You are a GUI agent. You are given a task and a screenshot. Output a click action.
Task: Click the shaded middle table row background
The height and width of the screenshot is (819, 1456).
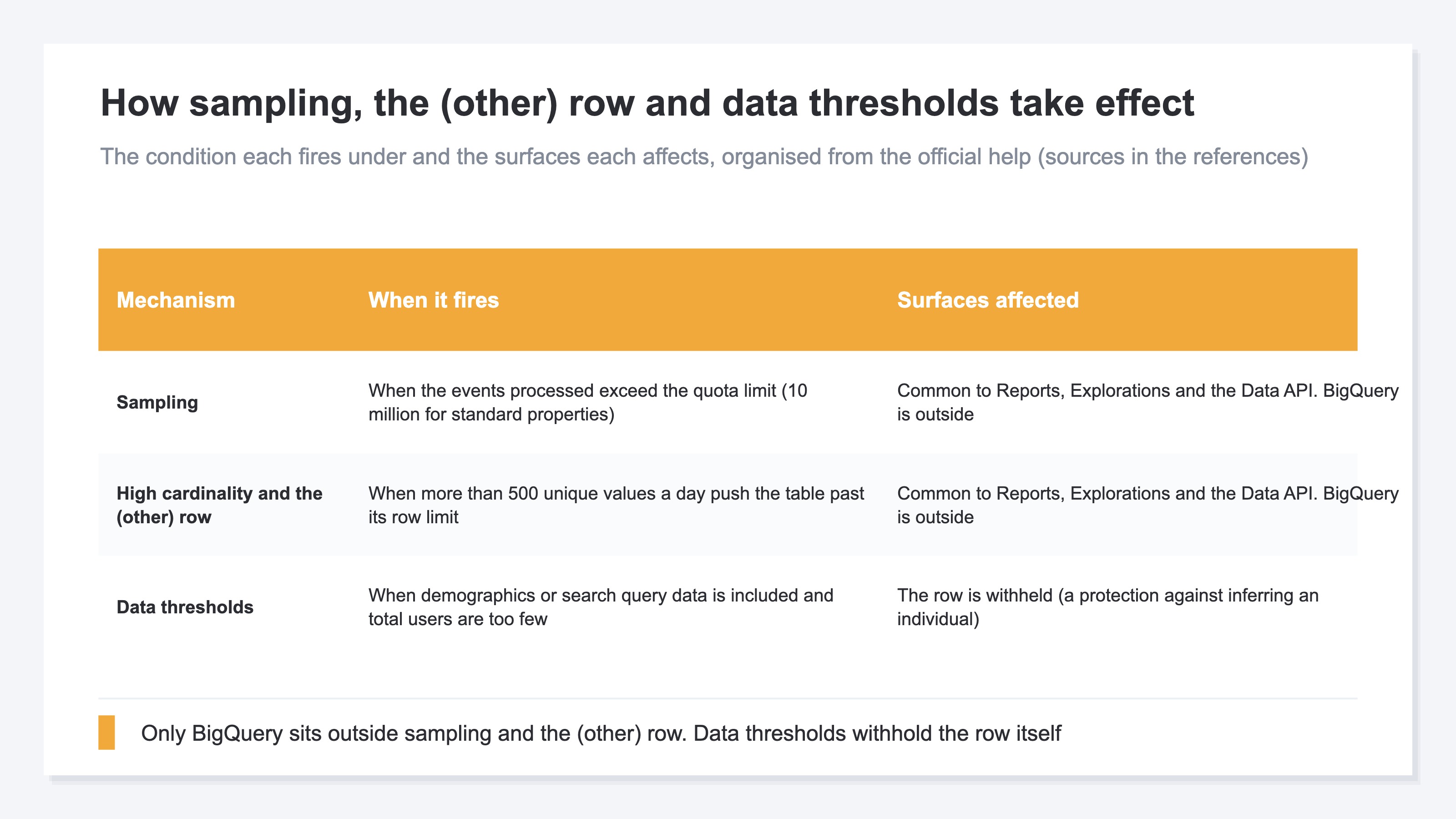click(x=728, y=505)
